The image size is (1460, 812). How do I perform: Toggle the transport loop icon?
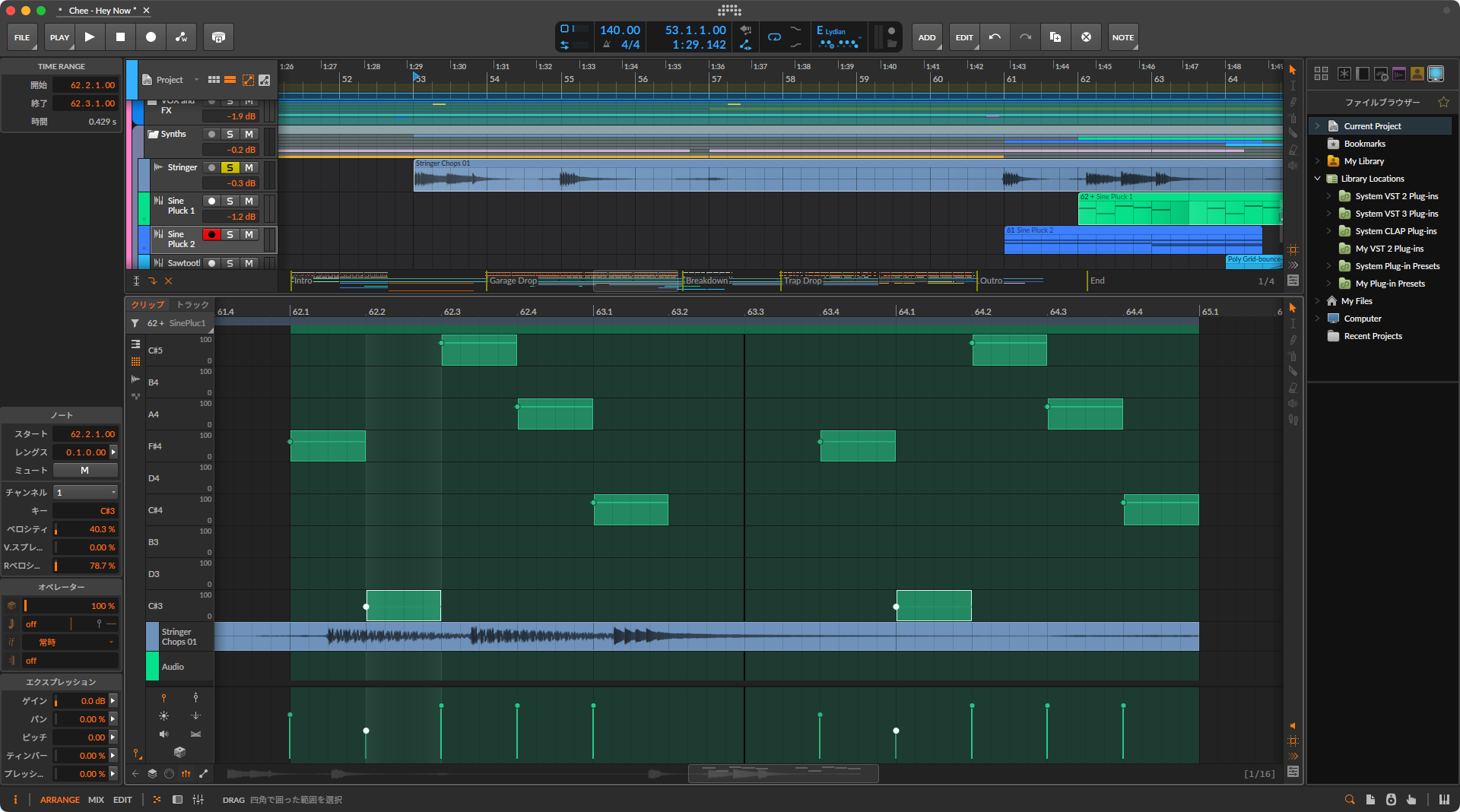click(774, 37)
